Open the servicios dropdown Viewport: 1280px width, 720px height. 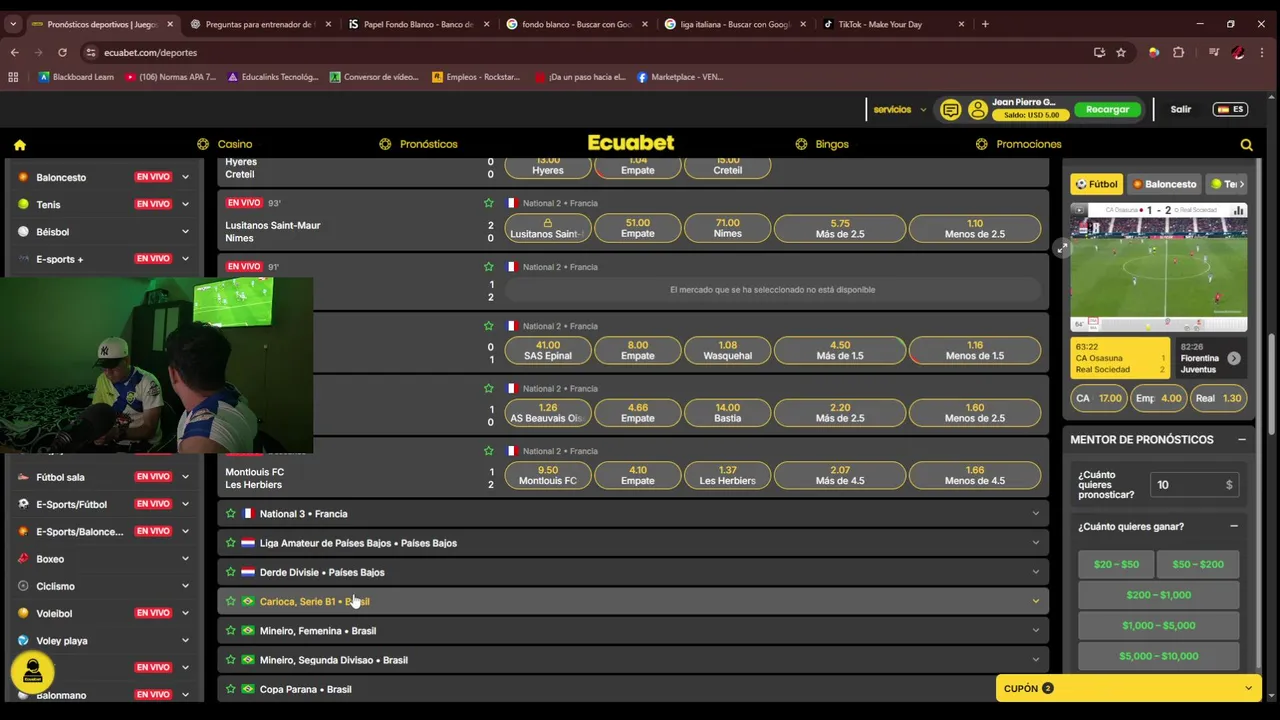[x=900, y=109]
